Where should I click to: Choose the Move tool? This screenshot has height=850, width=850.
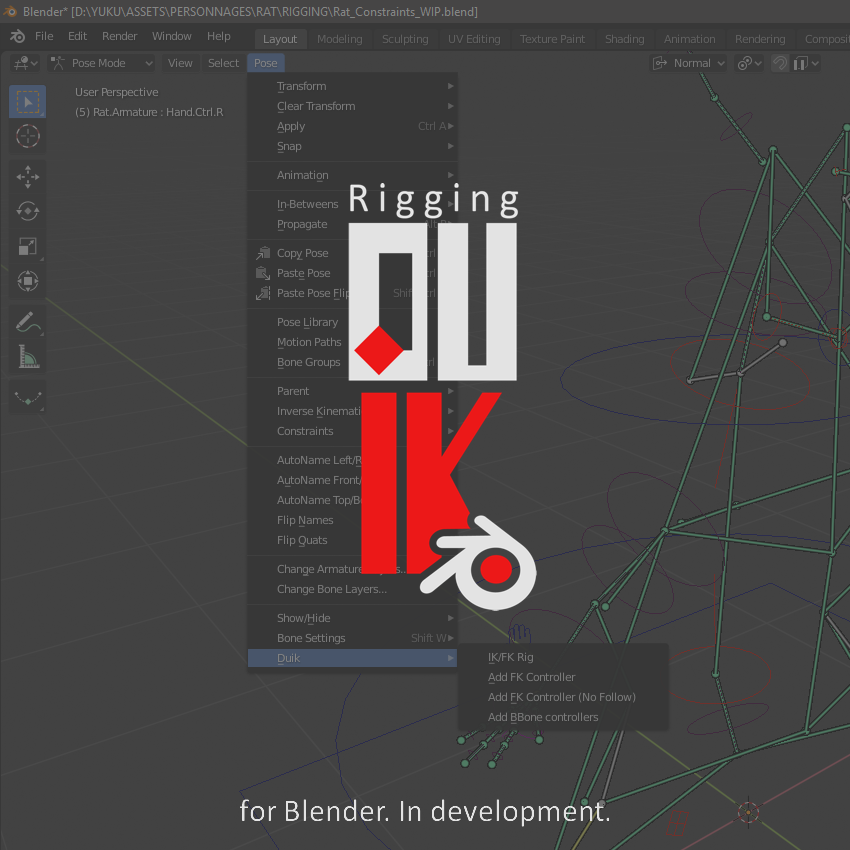[x=27, y=177]
